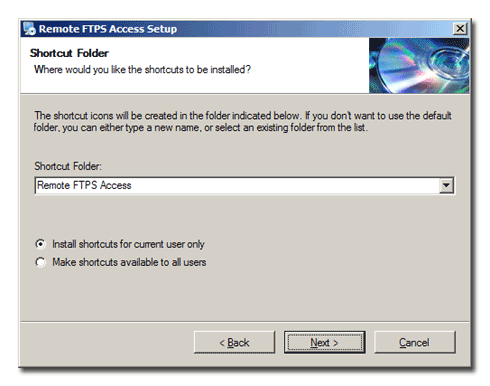Click the CD disc artwork in the header
The height and width of the screenshot is (386, 490).
pyautogui.click(x=419, y=65)
